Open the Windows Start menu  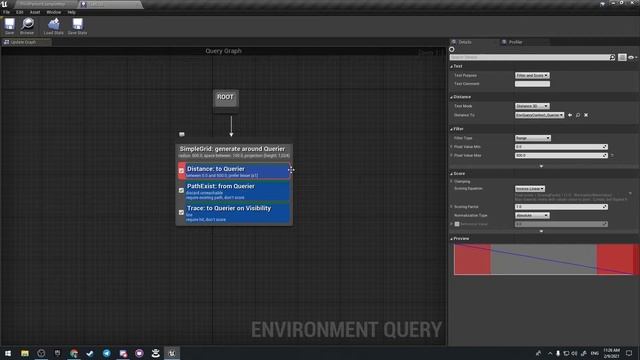click(x=8, y=353)
